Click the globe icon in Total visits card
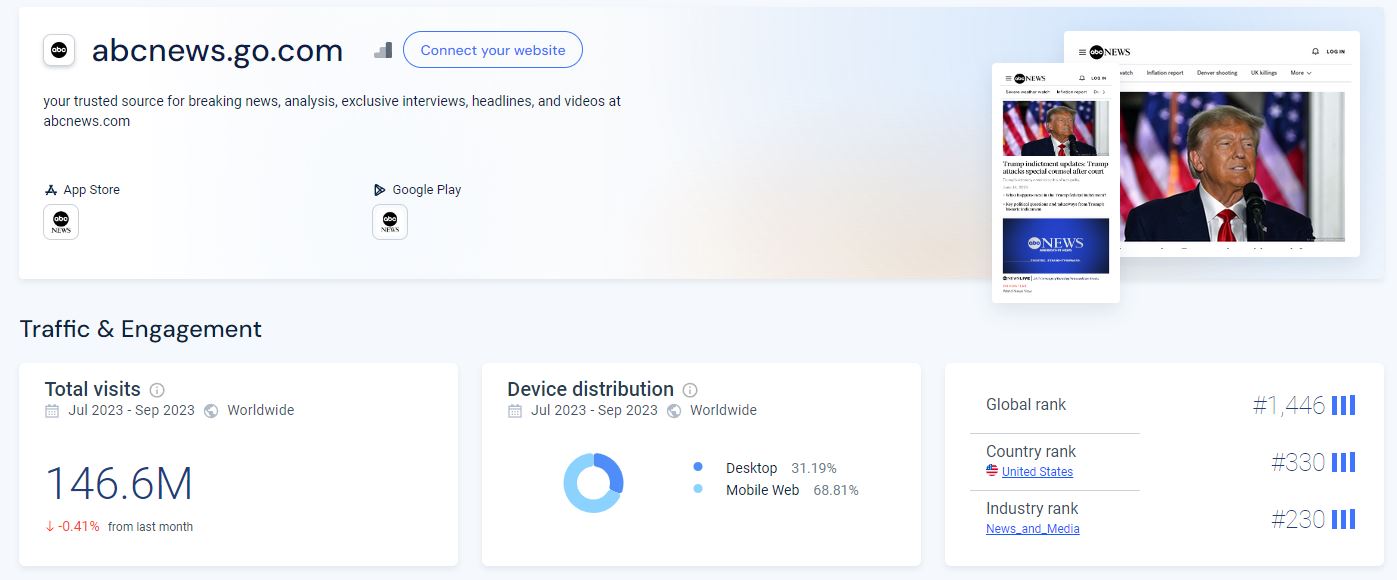The width and height of the screenshot is (1397, 580). point(211,411)
